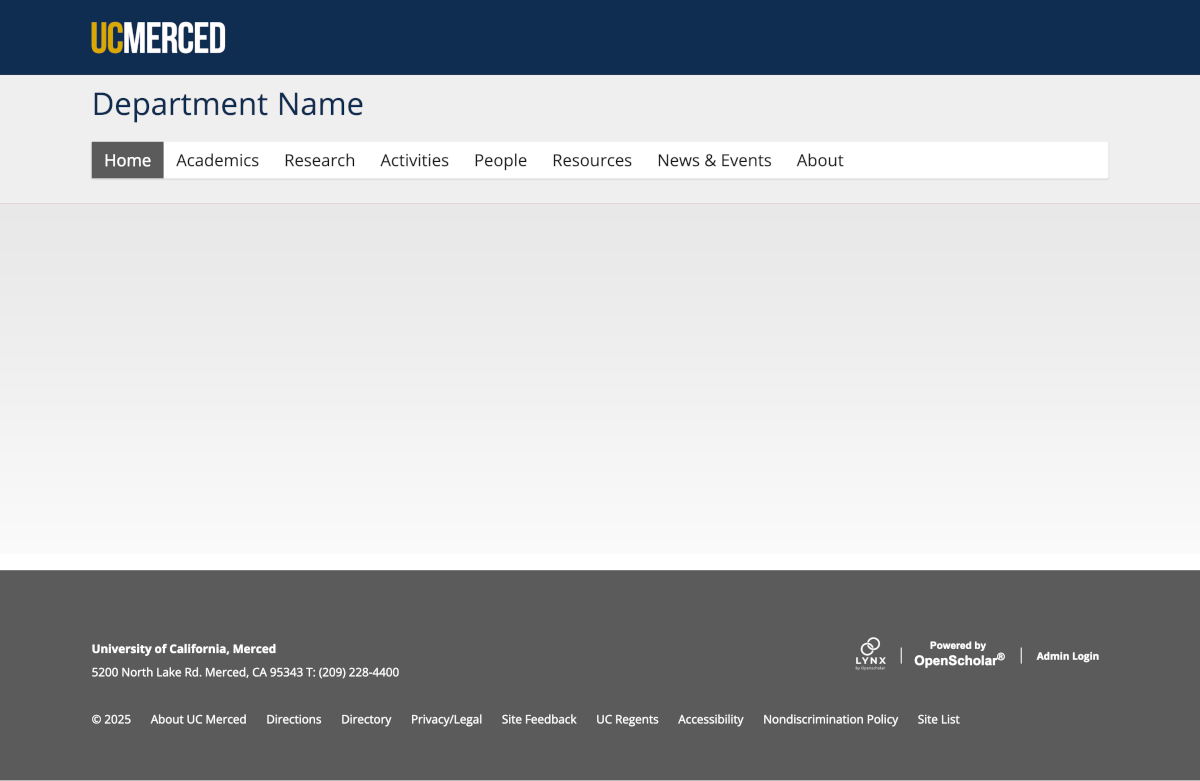The height and width of the screenshot is (781, 1200).
Task: Open the Accessibility footer link
Action: pyautogui.click(x=711, y=719)
